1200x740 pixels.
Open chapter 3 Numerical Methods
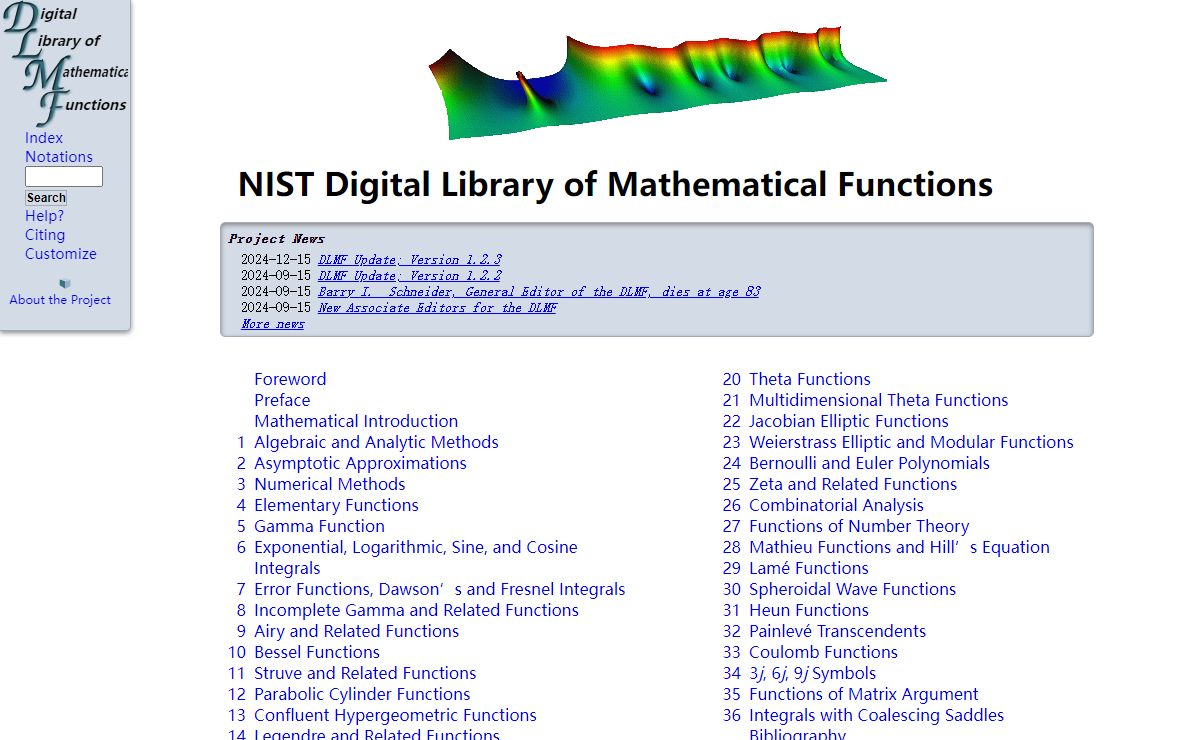pos(330,484)
